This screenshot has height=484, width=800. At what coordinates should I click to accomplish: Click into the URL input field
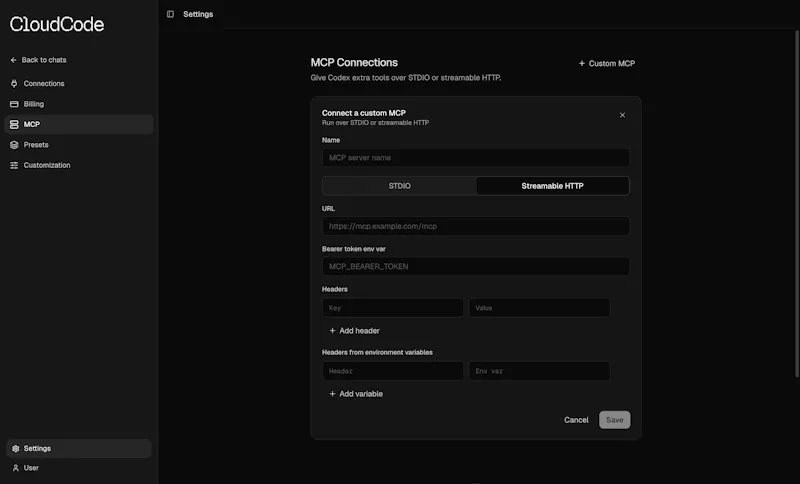coord(476,226)
